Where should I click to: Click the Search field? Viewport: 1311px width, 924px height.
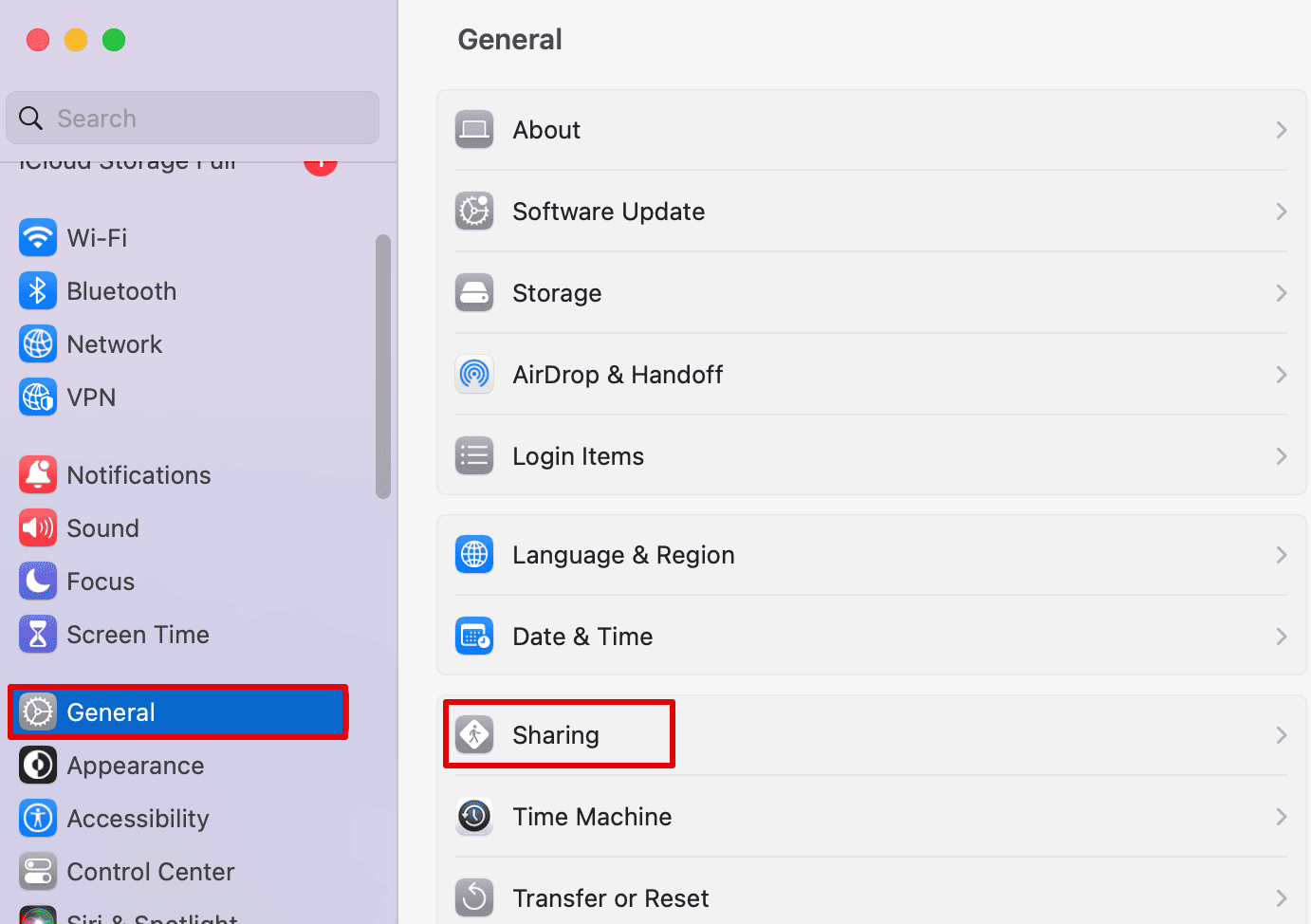pos(193,118)
